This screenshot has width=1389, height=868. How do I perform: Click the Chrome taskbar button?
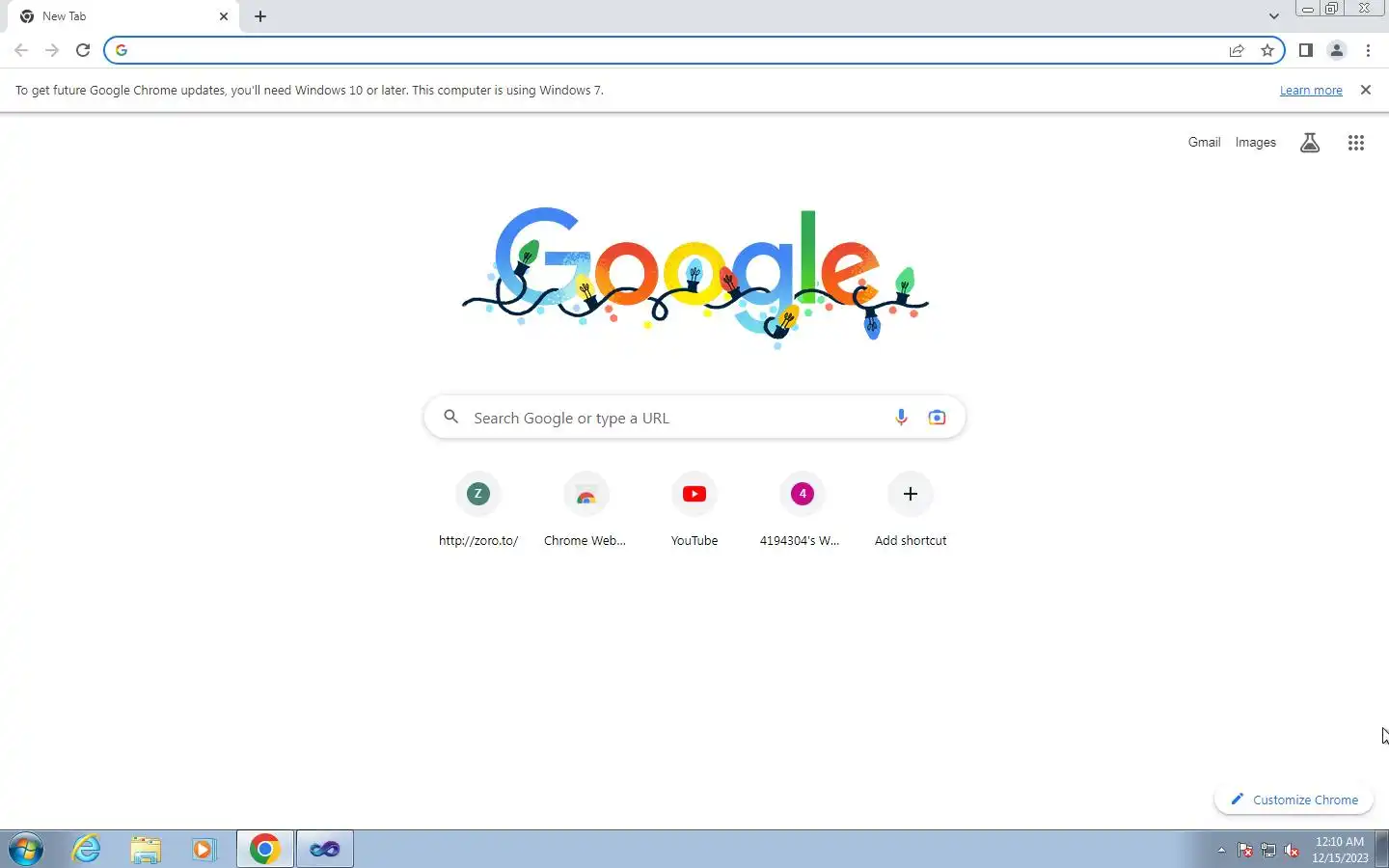point(265,850)
